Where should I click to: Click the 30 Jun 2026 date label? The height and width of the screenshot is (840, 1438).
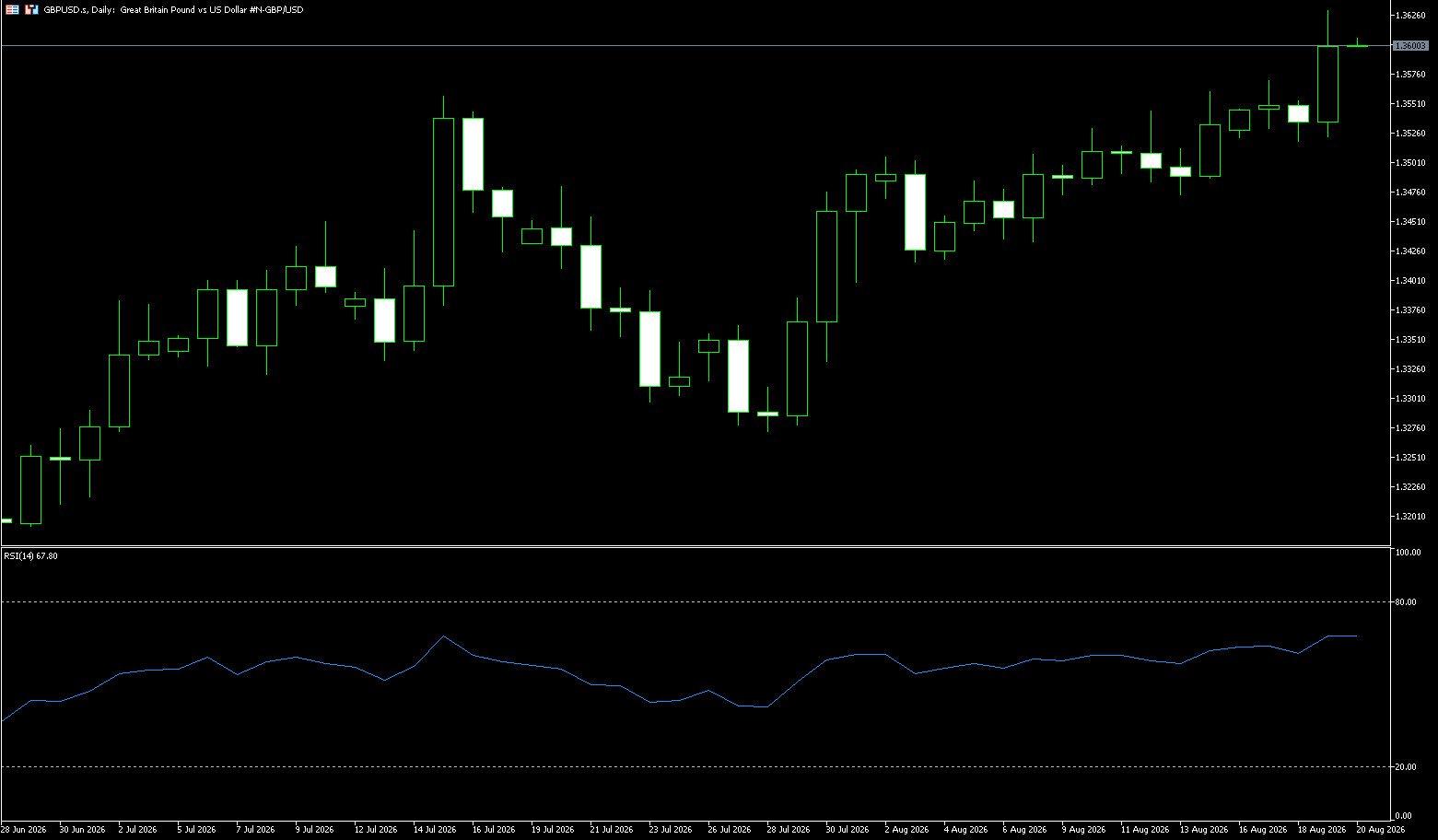[x=82, y=830]
